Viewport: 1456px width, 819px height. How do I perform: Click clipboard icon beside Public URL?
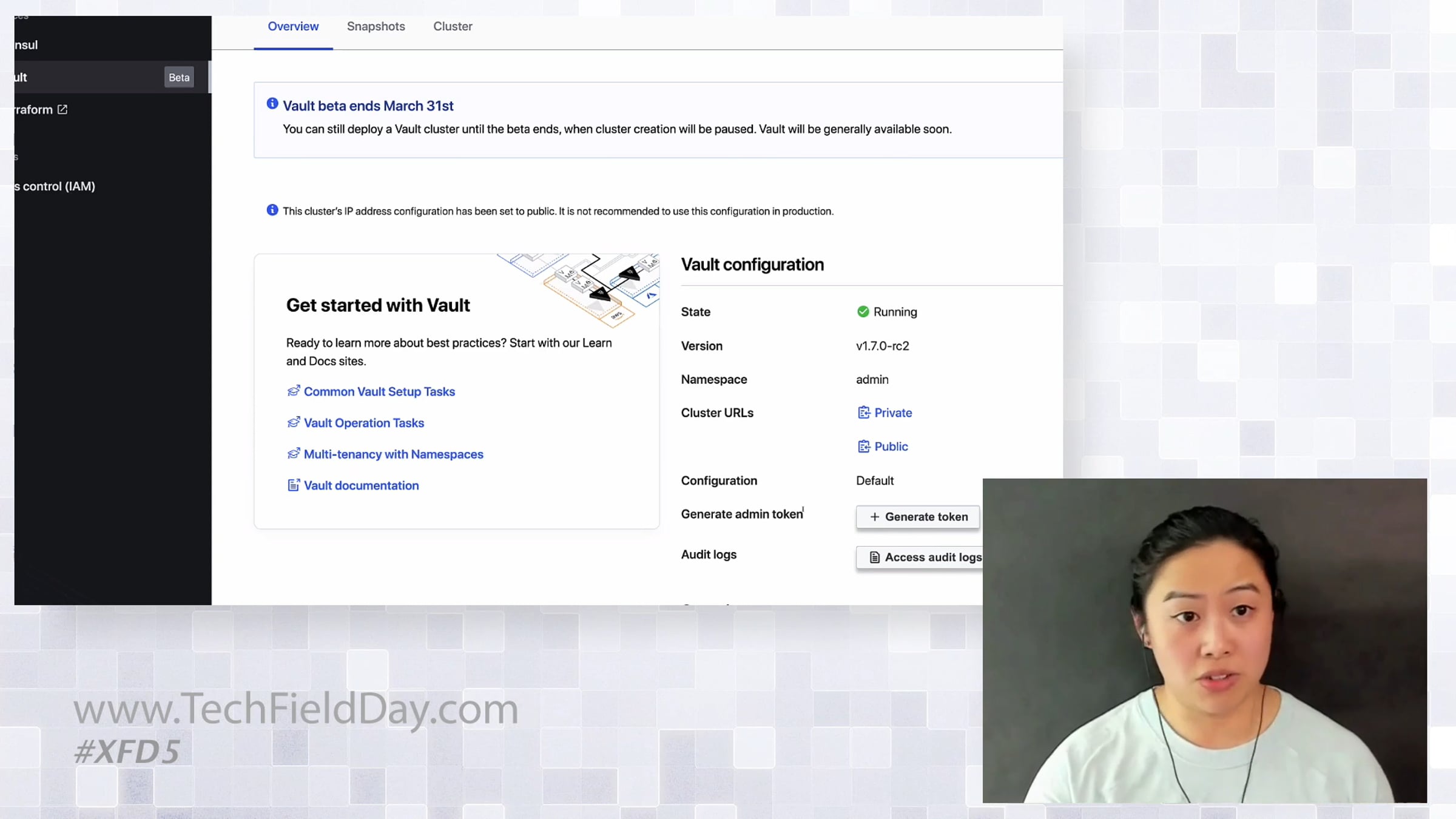[864, 447]
